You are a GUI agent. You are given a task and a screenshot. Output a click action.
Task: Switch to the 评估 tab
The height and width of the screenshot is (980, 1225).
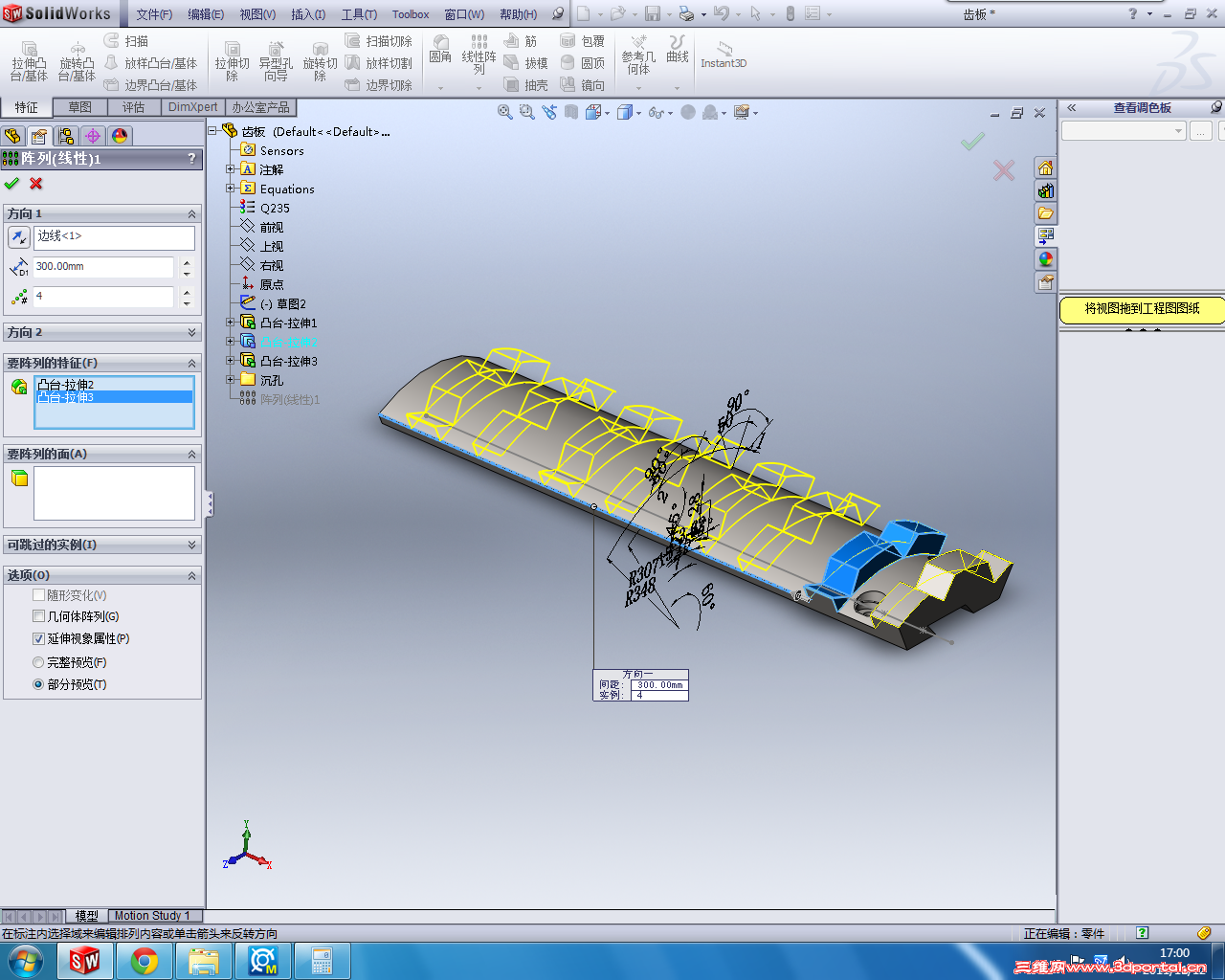(134, 107)
